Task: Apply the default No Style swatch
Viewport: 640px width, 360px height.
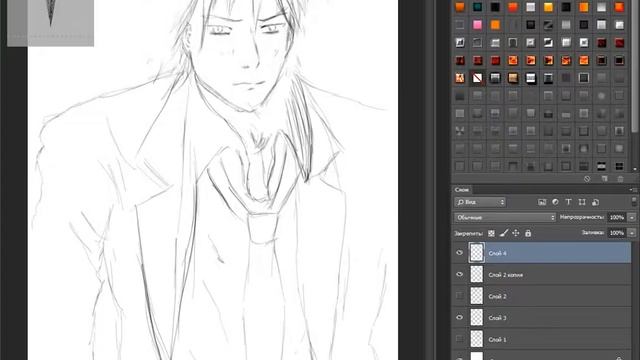Action: pyautogui.click(x=477, y=78)
